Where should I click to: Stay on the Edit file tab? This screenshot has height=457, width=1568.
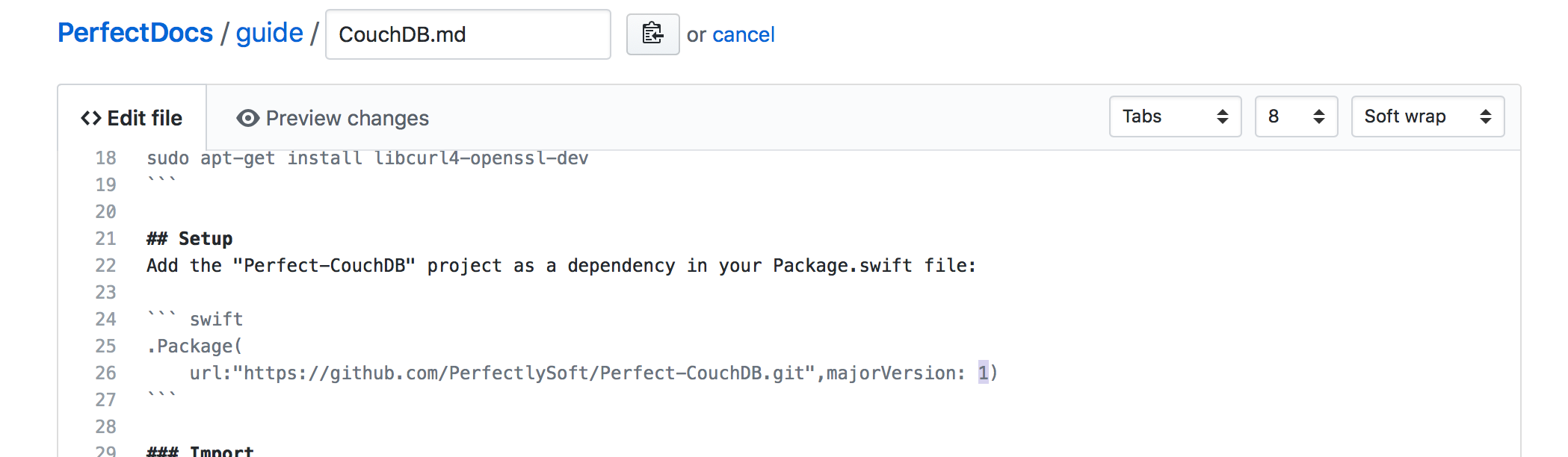(133, 117)
